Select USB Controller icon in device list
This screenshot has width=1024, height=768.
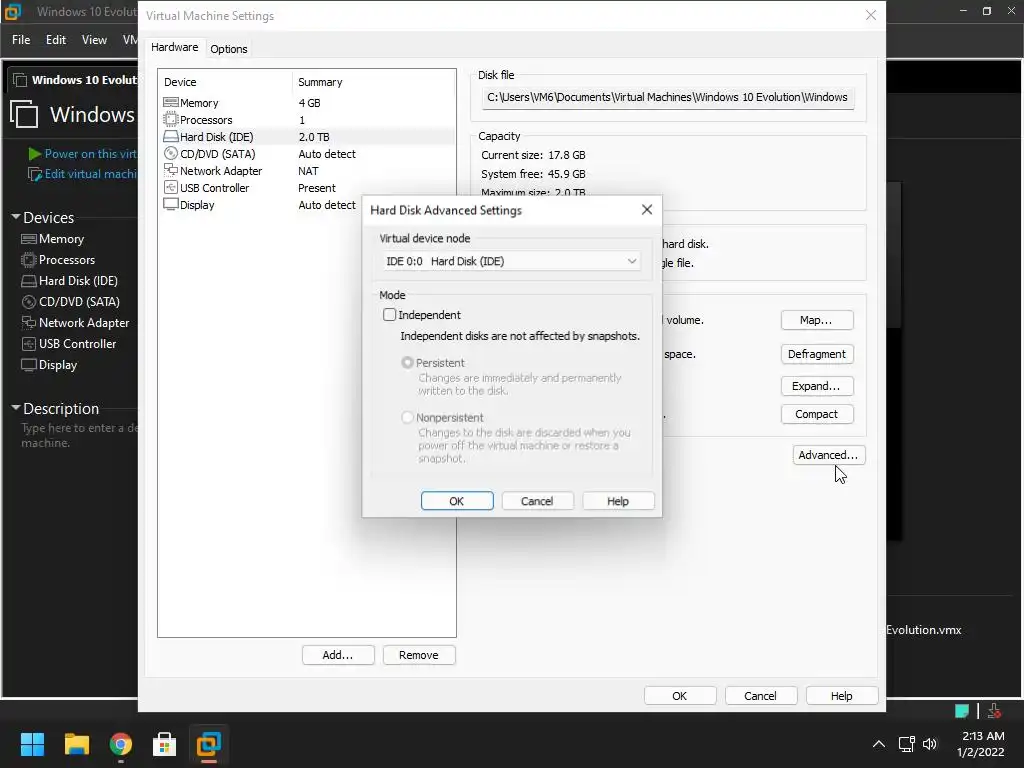coord(170,187)
